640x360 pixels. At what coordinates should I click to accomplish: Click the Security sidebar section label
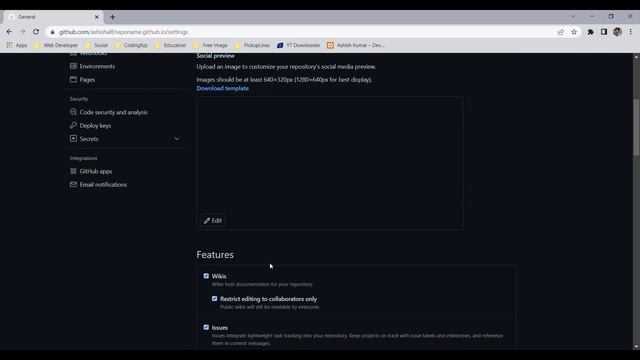[x=79, y=99]
